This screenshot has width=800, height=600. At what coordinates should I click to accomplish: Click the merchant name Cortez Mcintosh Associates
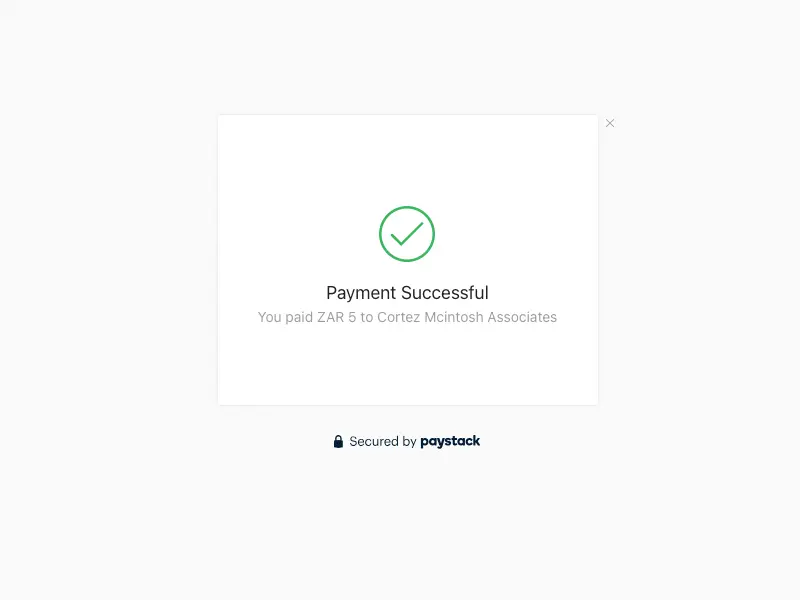467,317
